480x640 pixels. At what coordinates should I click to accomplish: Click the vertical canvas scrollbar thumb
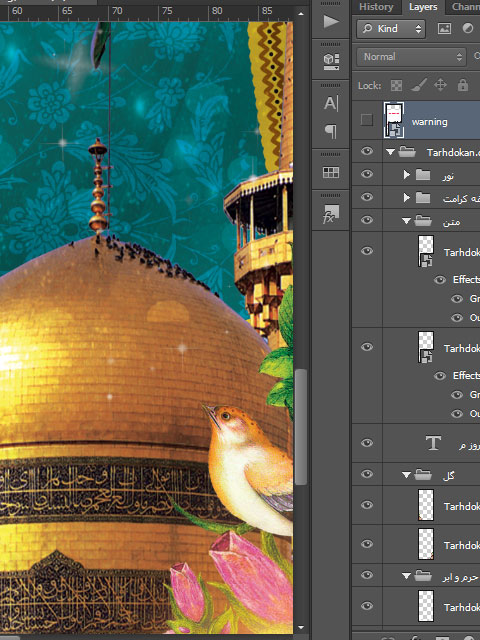pos(301,427)
